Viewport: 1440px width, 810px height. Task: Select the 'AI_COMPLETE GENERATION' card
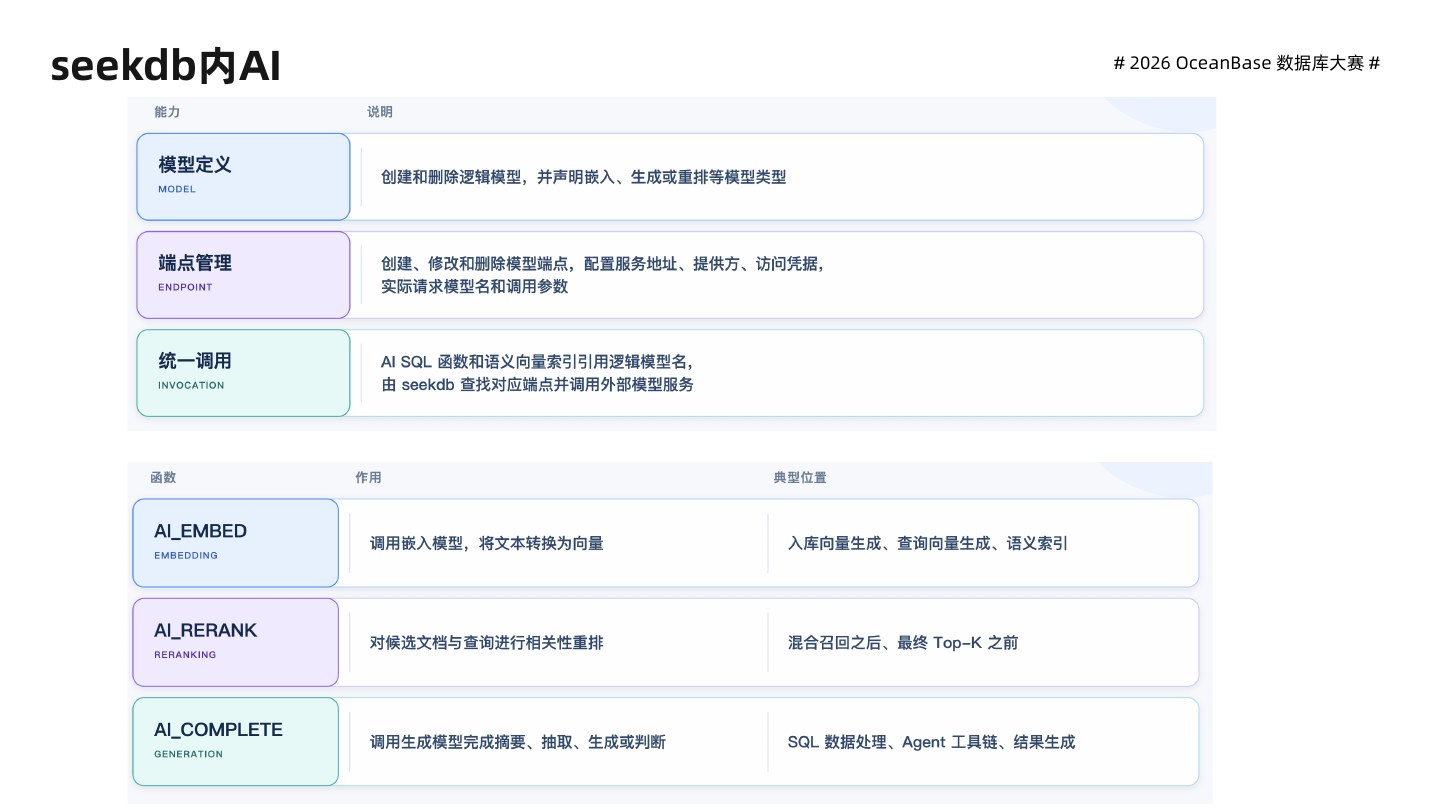pos(236,741)
